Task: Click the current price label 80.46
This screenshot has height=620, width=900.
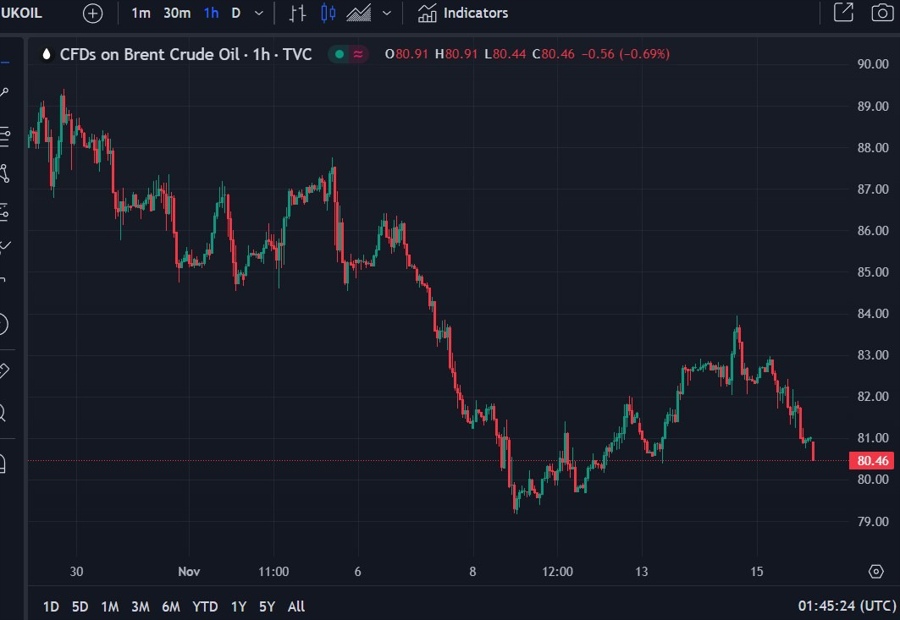Action: coord(872,460)
